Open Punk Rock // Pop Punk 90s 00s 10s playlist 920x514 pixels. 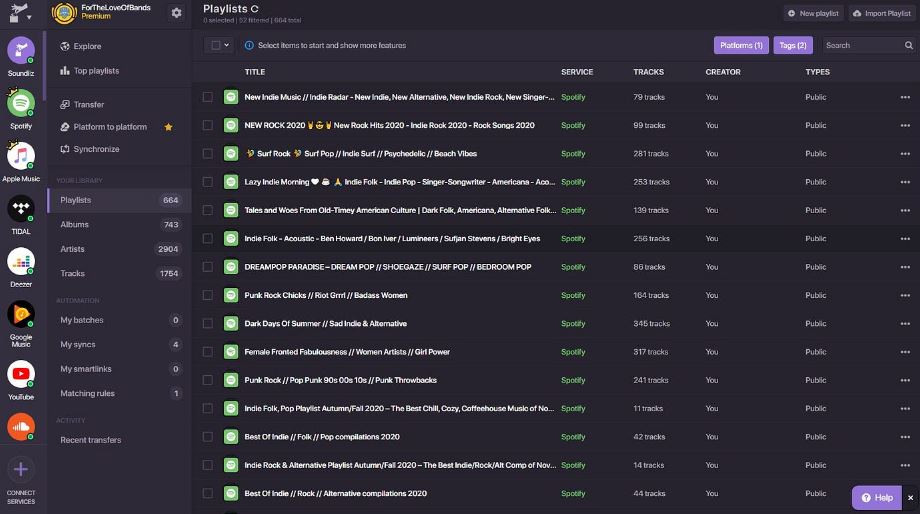click(x=340, y=380)
